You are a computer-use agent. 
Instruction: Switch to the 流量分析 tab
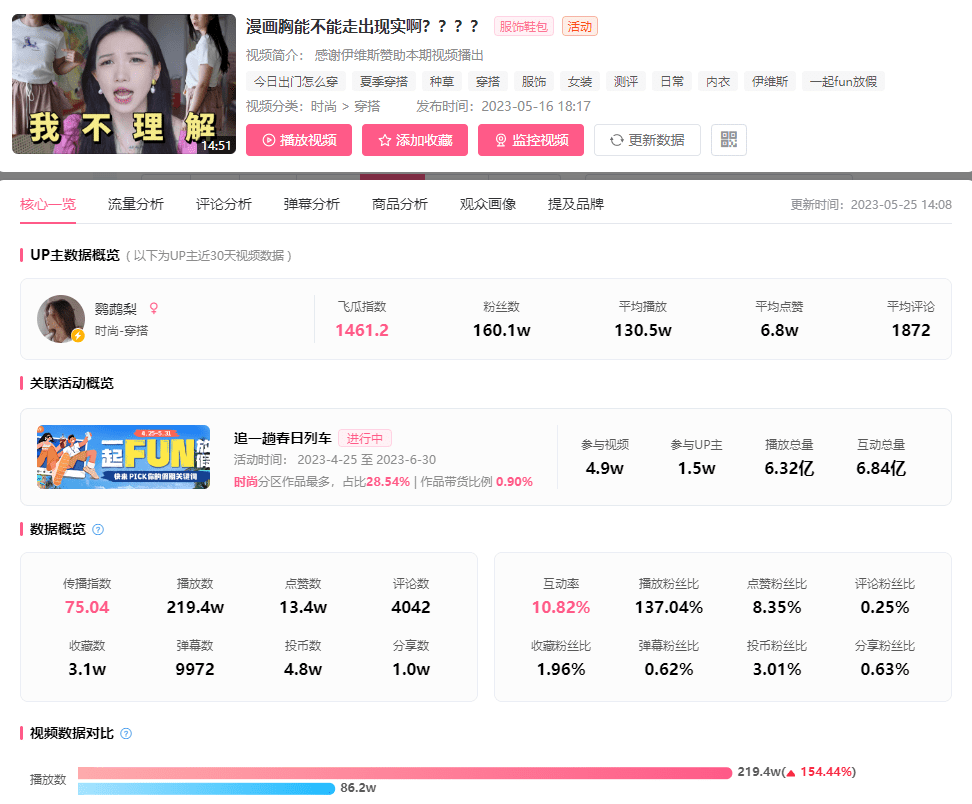point(136,204)
